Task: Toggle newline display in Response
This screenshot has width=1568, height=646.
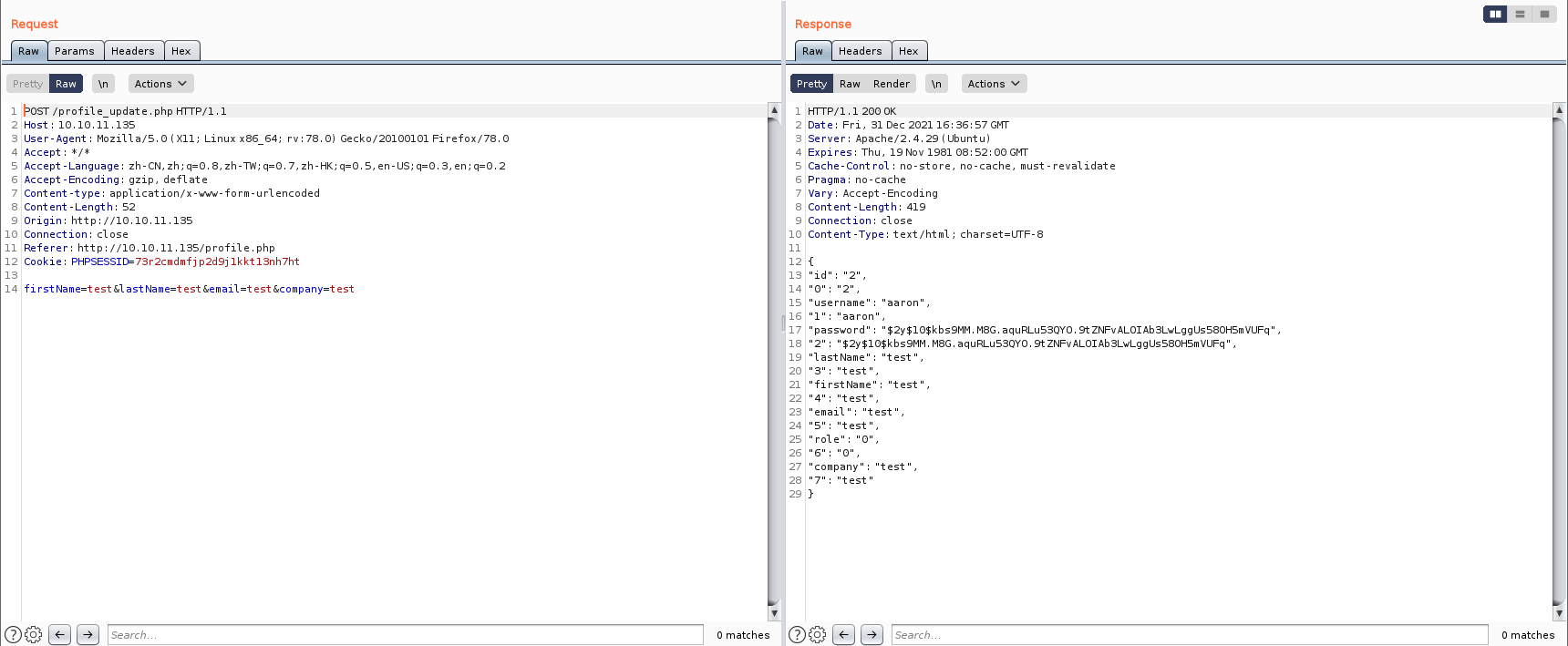Action: 936,84
